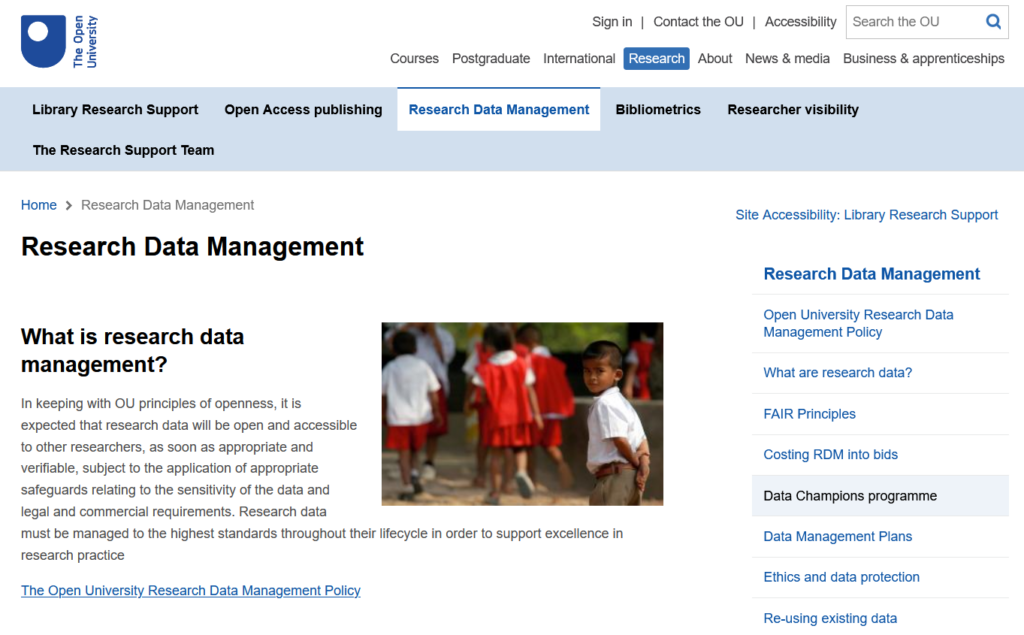Select Data Champions programme sidebar item

[880, 496]
